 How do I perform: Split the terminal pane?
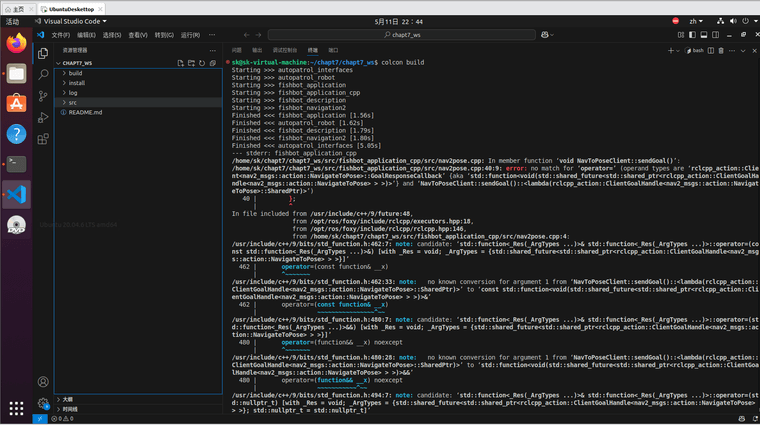[711, 50]
